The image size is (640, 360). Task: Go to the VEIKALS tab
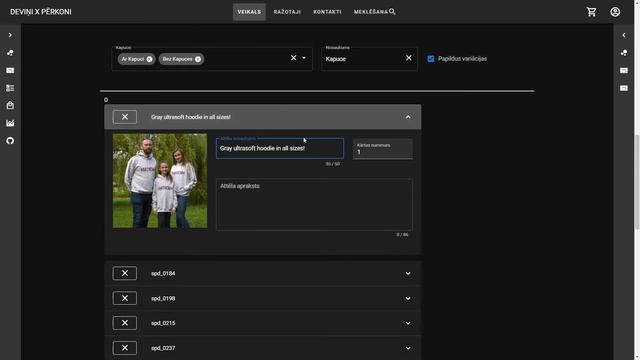249,12
